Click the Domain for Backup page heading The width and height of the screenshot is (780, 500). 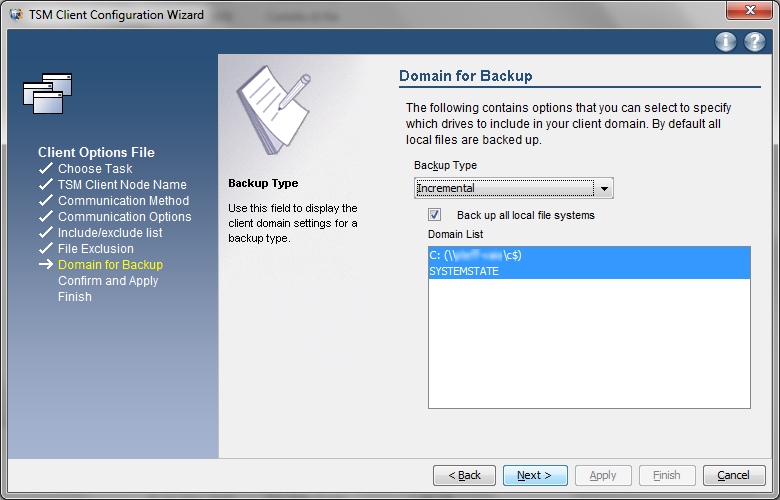click(466, 76)
